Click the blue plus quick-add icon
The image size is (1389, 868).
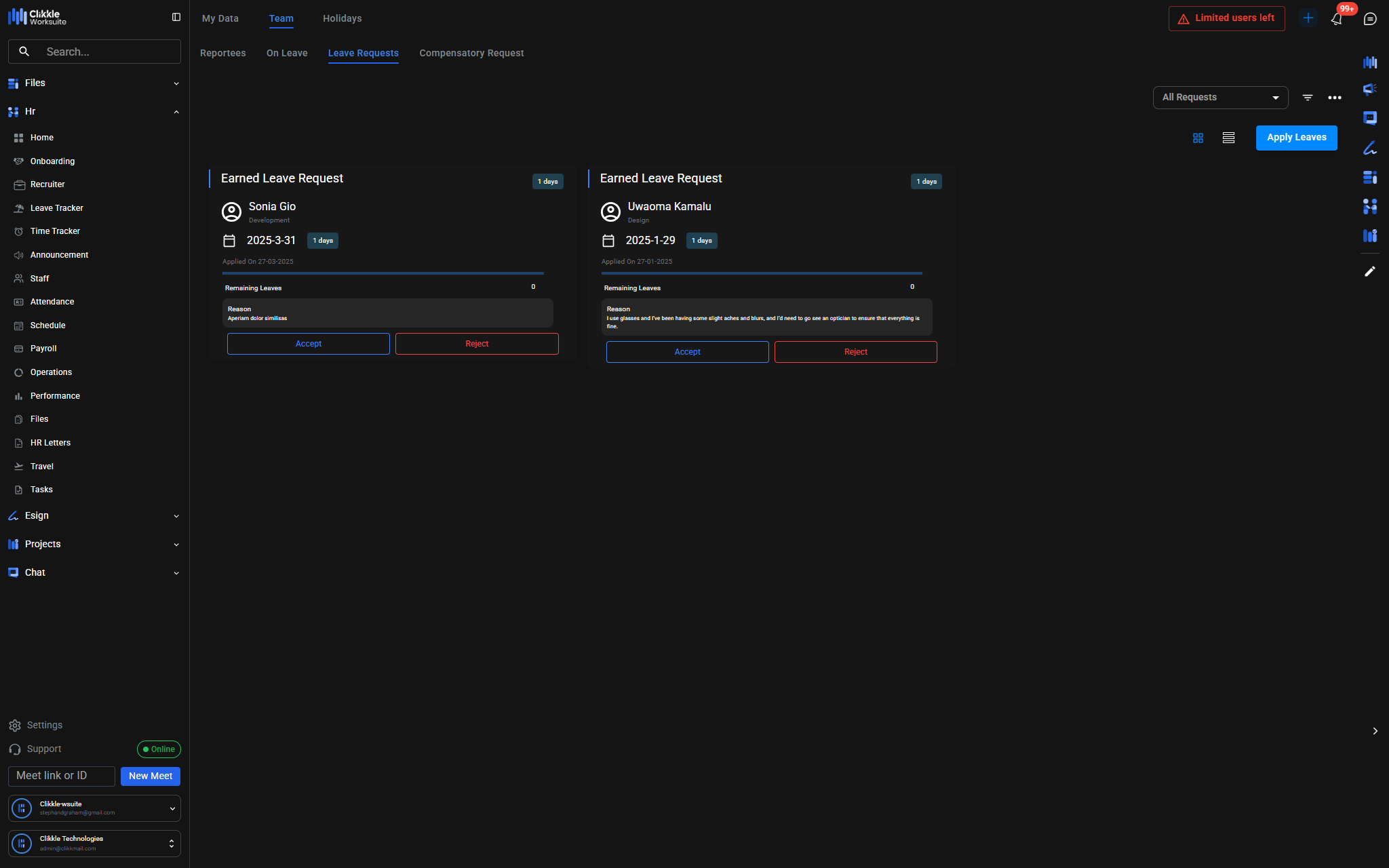click(x=1308, y=18)
